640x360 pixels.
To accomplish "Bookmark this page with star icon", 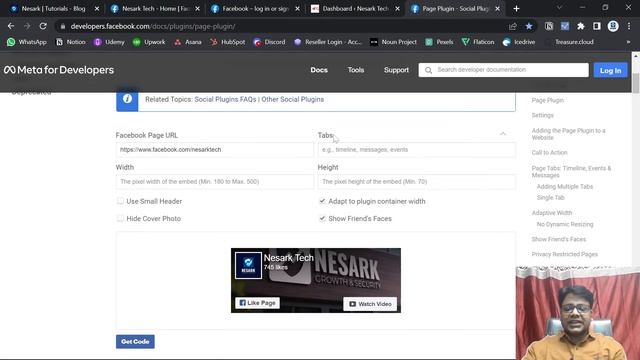I will click(x=529, y=26).
